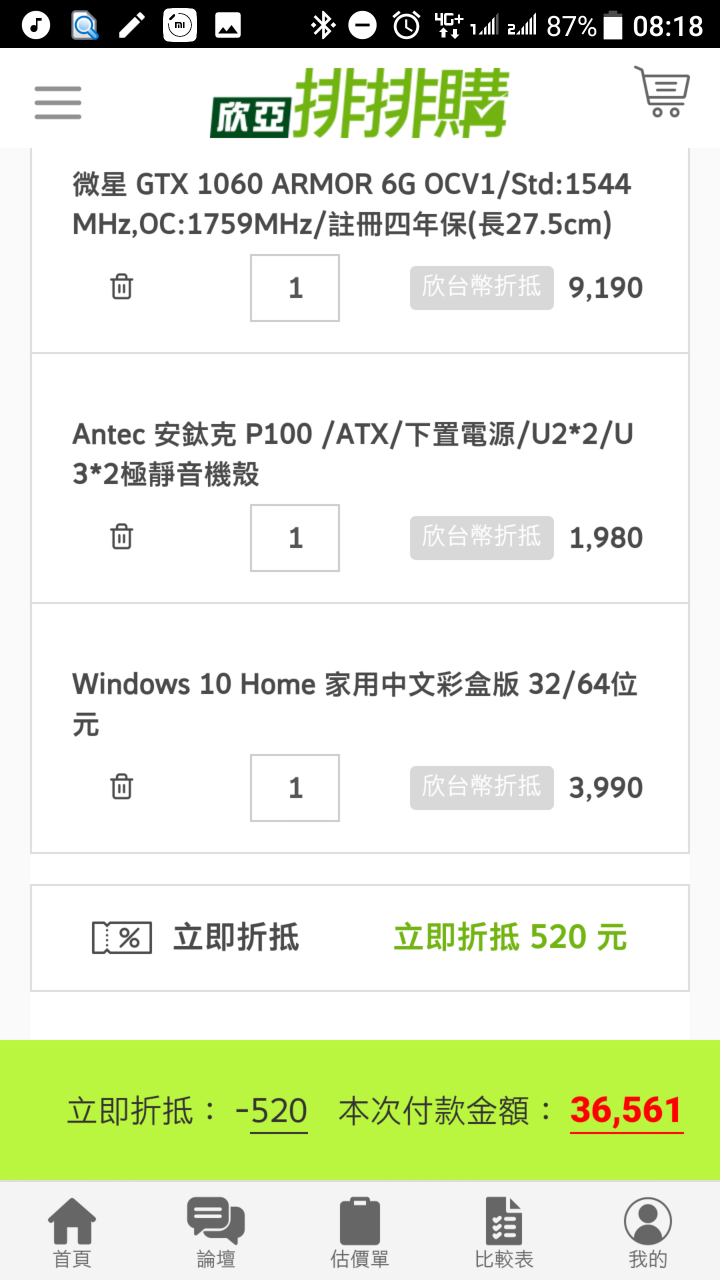Tap the red 36,561 payment total
Viewport: 720px width, 1280px height.
click(x=626, y=1110)
